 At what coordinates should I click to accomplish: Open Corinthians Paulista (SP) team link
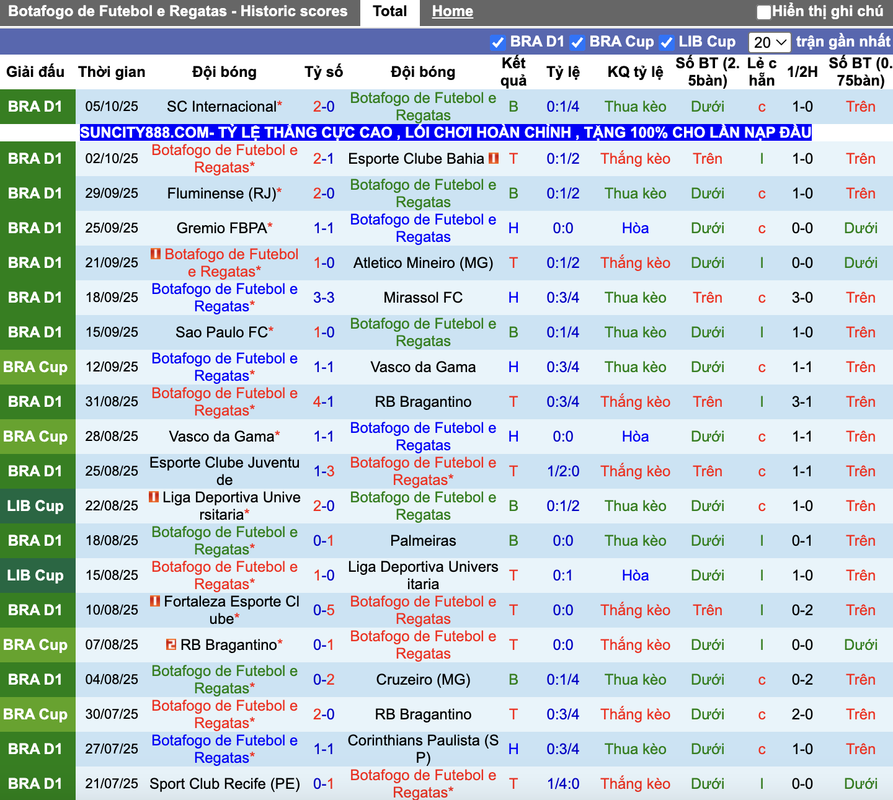point(423,749)
